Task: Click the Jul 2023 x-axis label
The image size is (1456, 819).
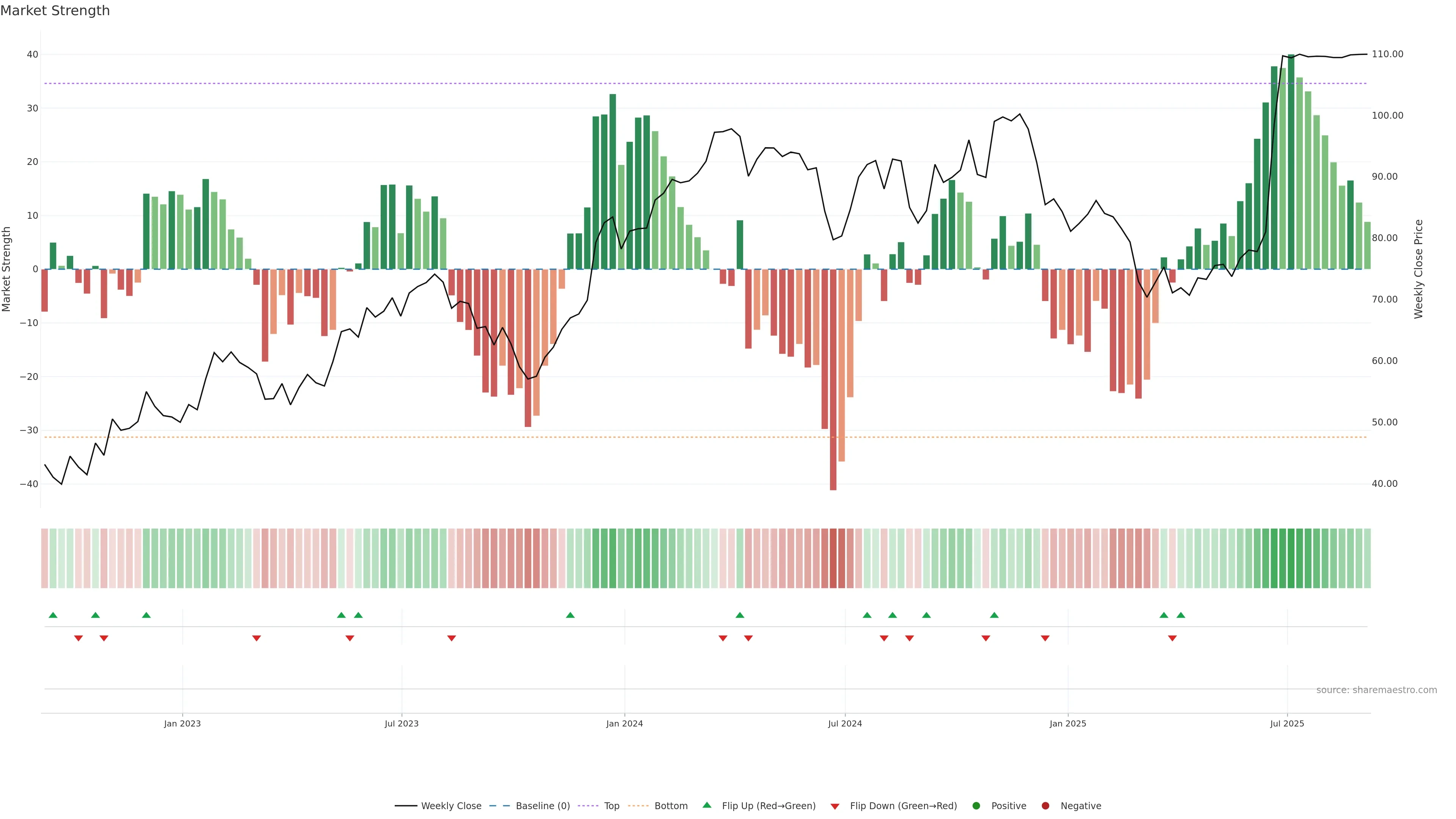Action: [401, 723]
